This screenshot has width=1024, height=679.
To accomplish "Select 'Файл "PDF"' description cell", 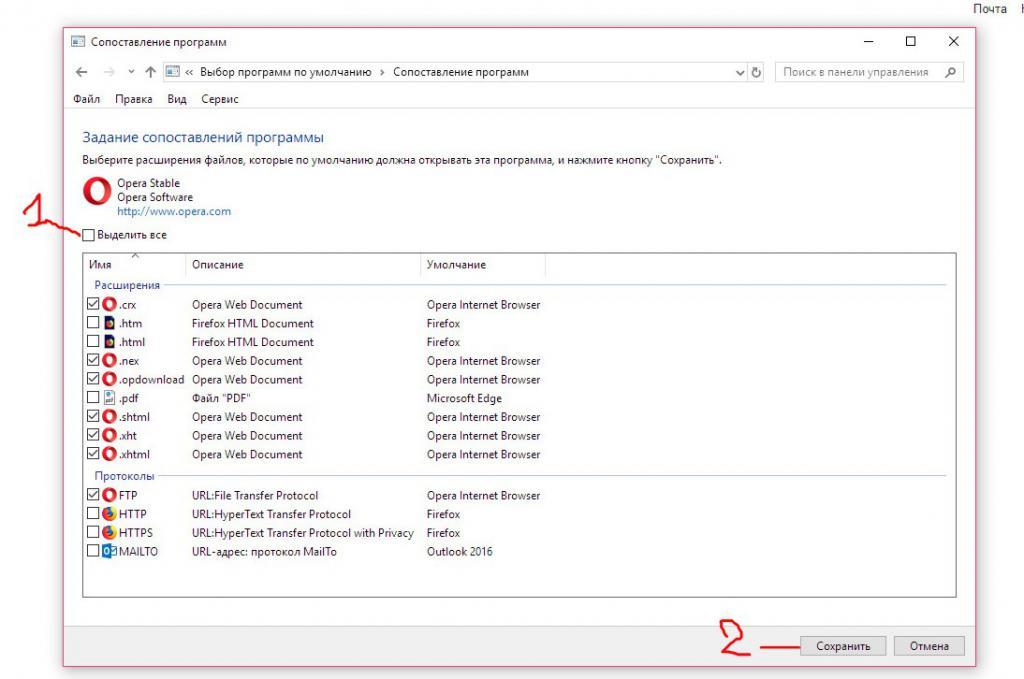I will pos(221,398).
